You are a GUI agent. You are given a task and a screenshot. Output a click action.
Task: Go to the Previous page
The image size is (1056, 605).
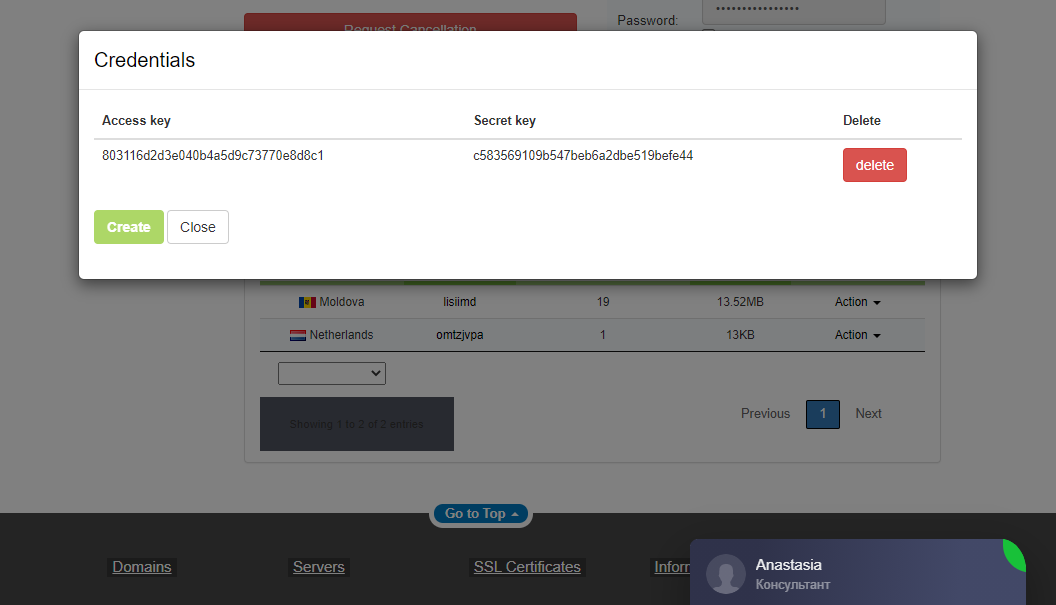[765, 414]
